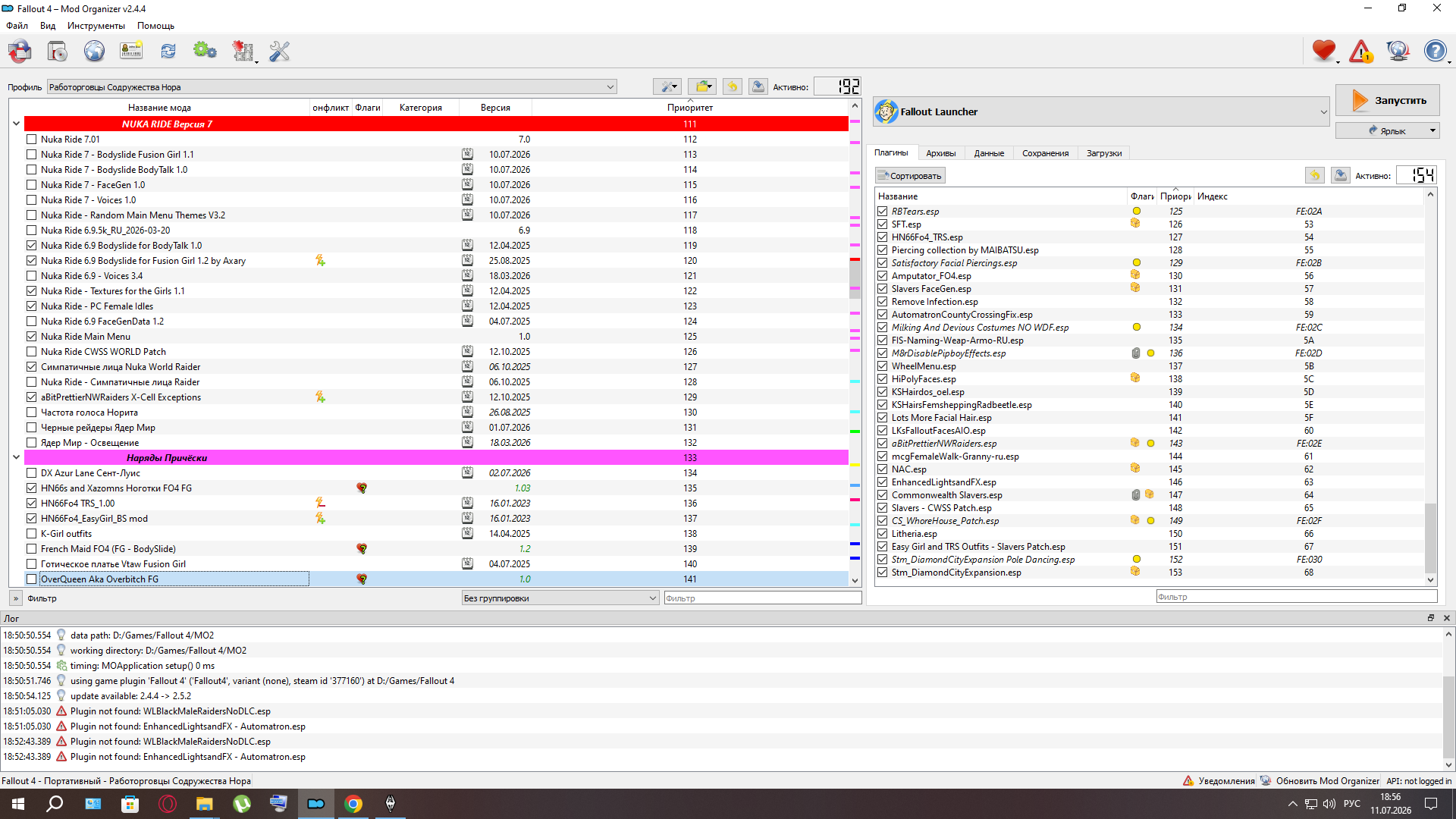1456x819 pixels.
Task: Switch to Архивы tab
Action: [940, 153]
